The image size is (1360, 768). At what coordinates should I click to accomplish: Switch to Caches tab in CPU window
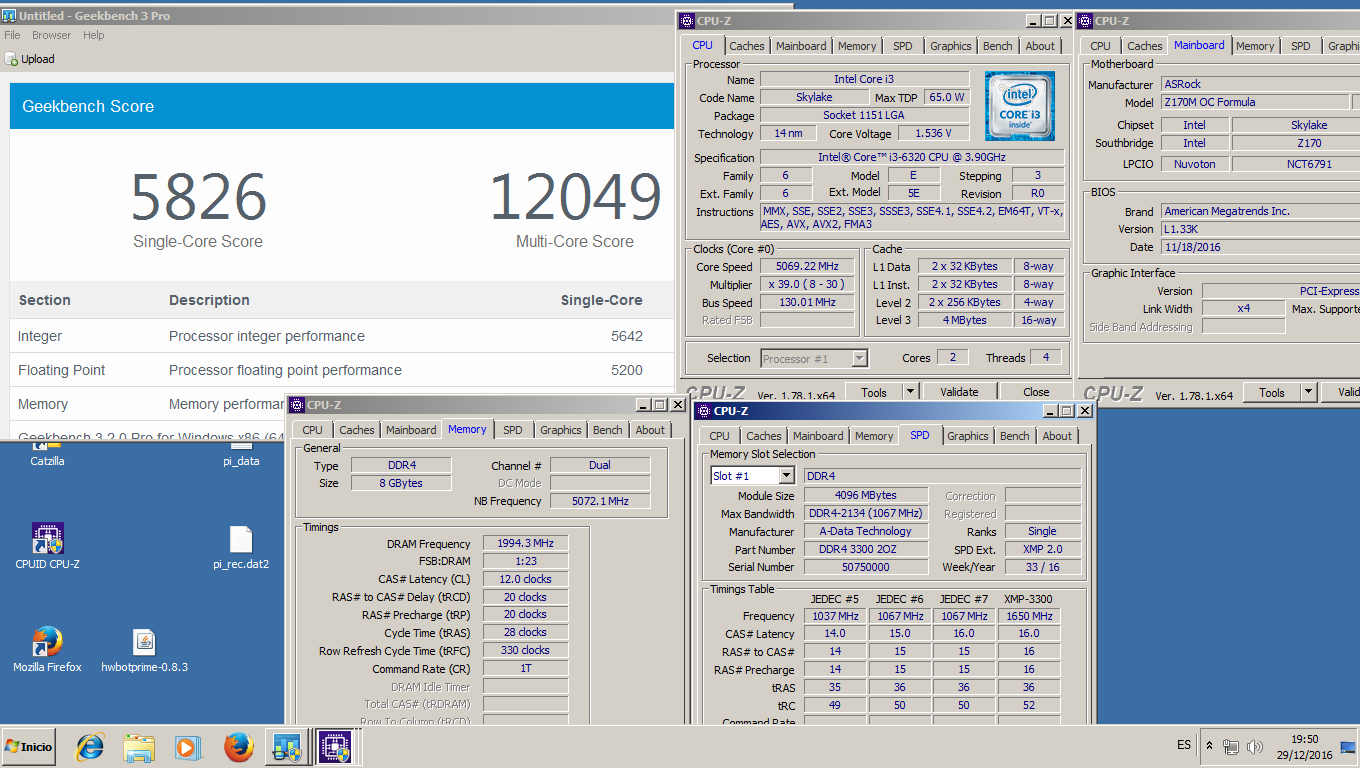click(x=746, y=46)
